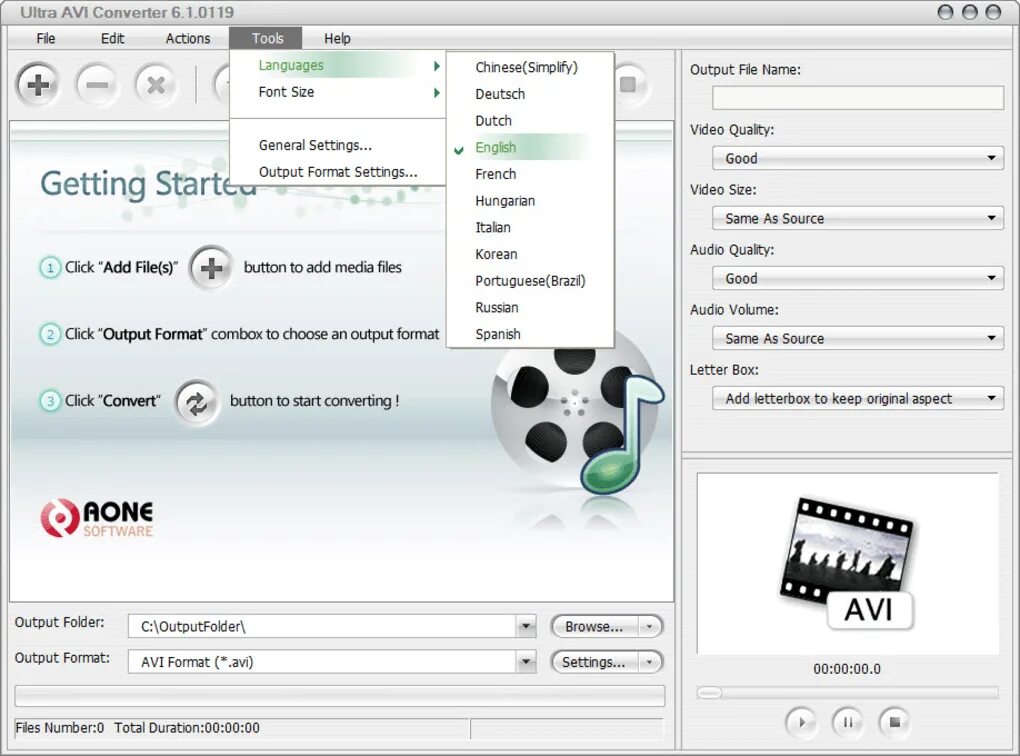
Task: Select Portuguese(Brazil) language
Action: (x=530, y=280)
